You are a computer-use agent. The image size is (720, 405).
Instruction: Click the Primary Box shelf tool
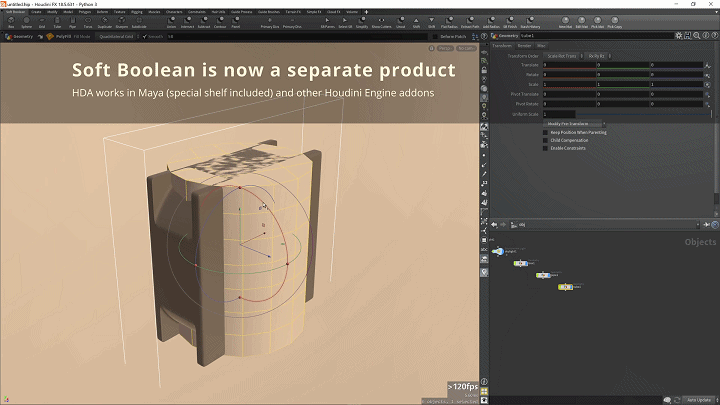click(x=270, y=22)
